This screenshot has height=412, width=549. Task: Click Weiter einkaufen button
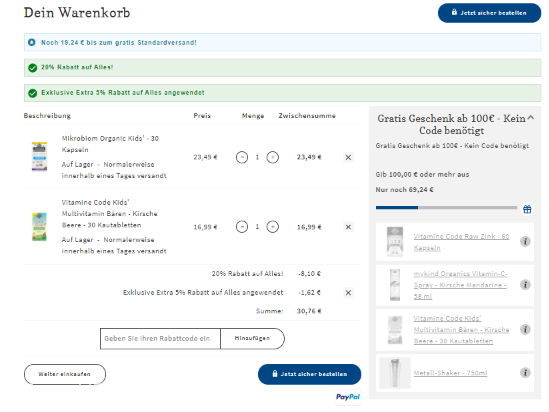pyautogui.click(x=65, y=374)
